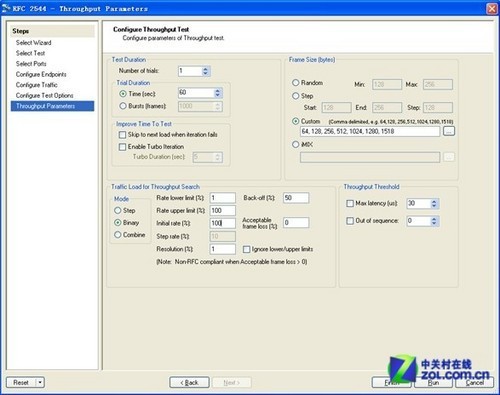Click the Resolution (%) field
The image size is (500, 395).
click(x=222, y=249)
